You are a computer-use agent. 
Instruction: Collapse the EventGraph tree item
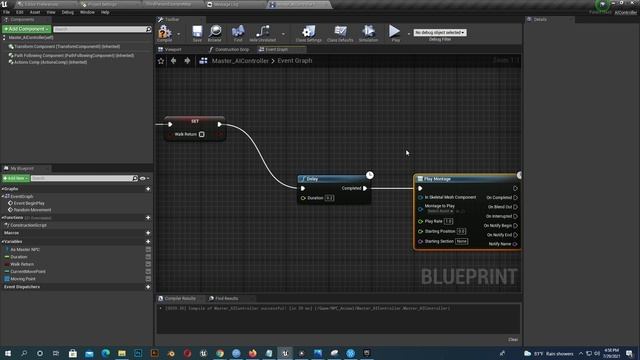(3, 196)
